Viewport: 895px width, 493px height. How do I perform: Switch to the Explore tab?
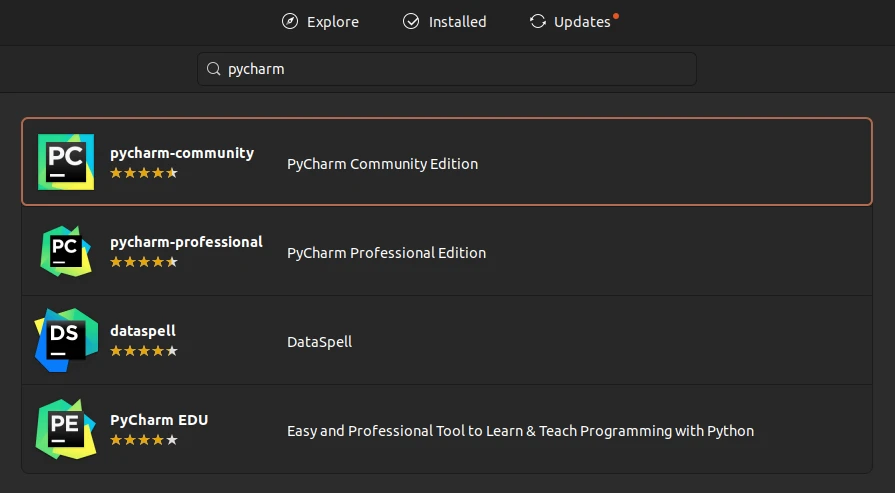click(x=321, y=22)
